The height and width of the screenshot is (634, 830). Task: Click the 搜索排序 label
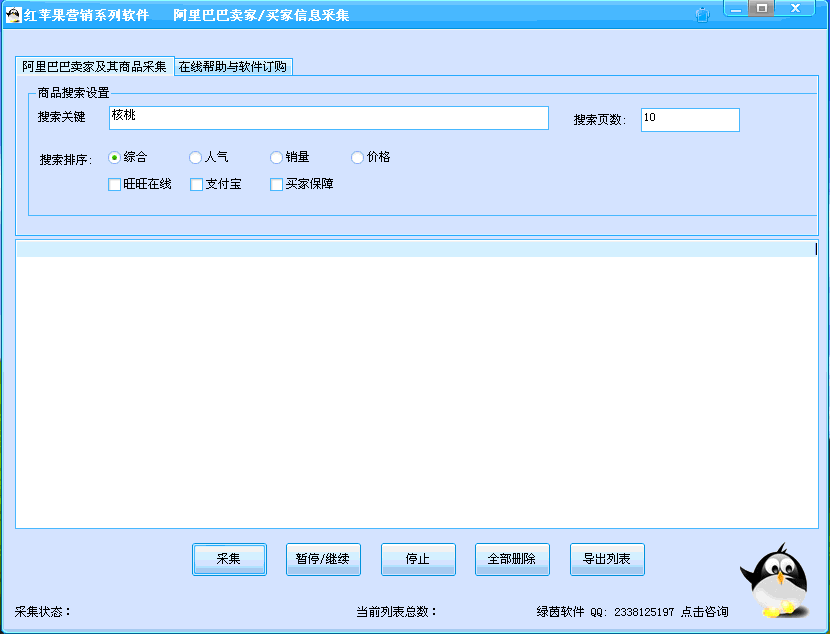tap(66, 160)
